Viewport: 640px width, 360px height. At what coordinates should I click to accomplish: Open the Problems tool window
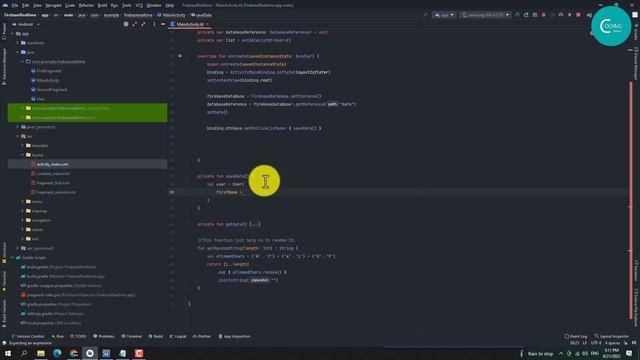point(104,336)
